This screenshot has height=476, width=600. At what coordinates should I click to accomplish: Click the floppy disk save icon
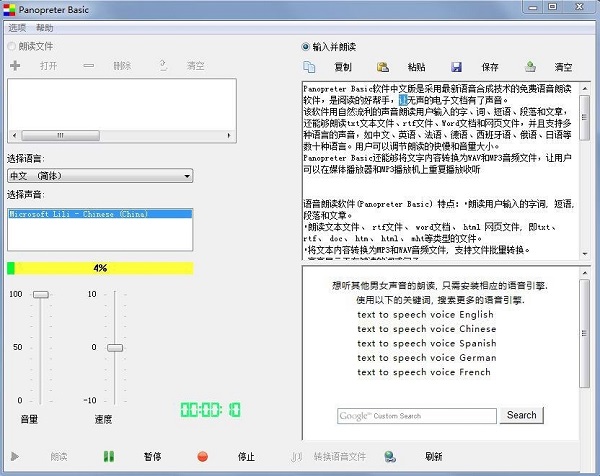click(x=456, y=67)
